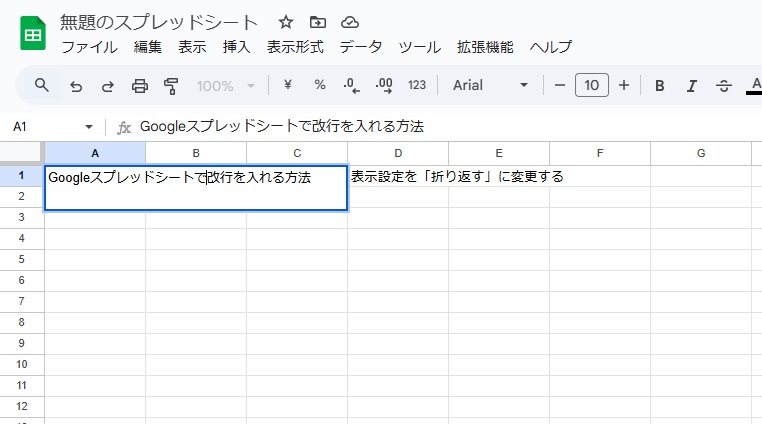Screen dimensions: 762x424
Task: Undo the last action
Action: [x=76, y=86]
